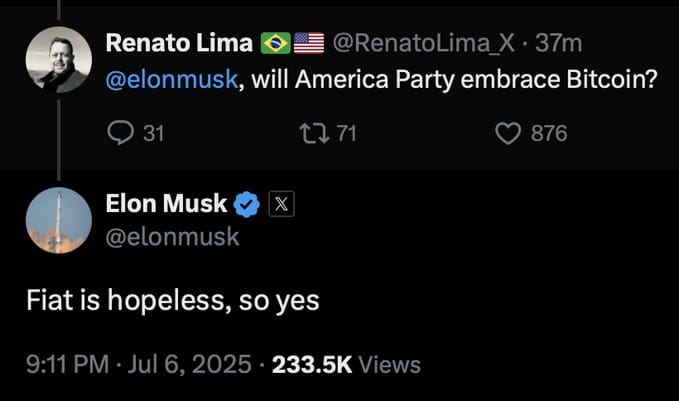Click the blue verified badge beside Elon Musk

247,205
